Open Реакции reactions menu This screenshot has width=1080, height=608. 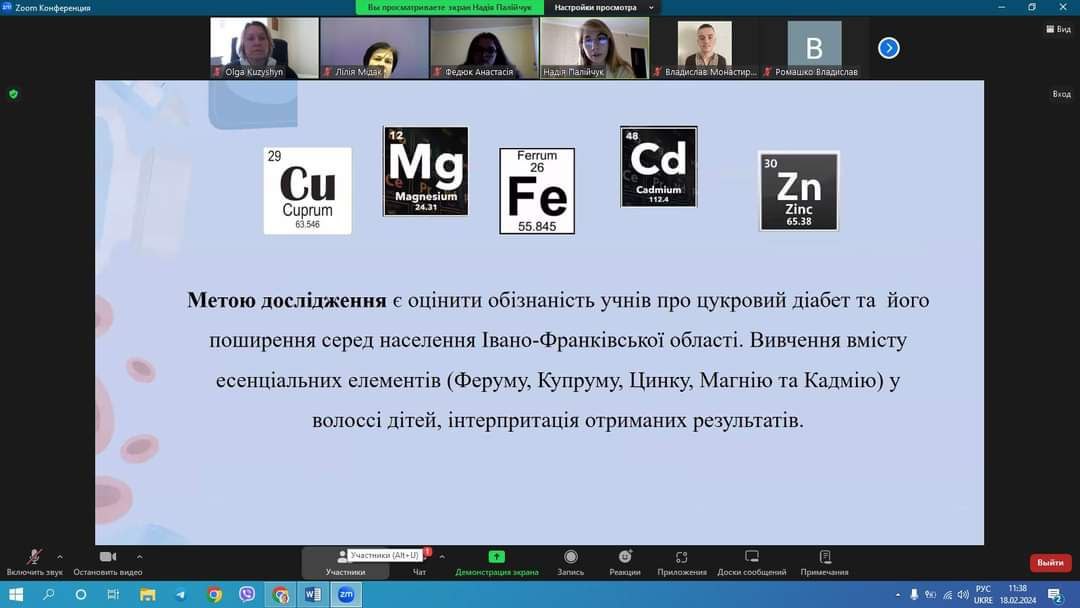point(625,562)
